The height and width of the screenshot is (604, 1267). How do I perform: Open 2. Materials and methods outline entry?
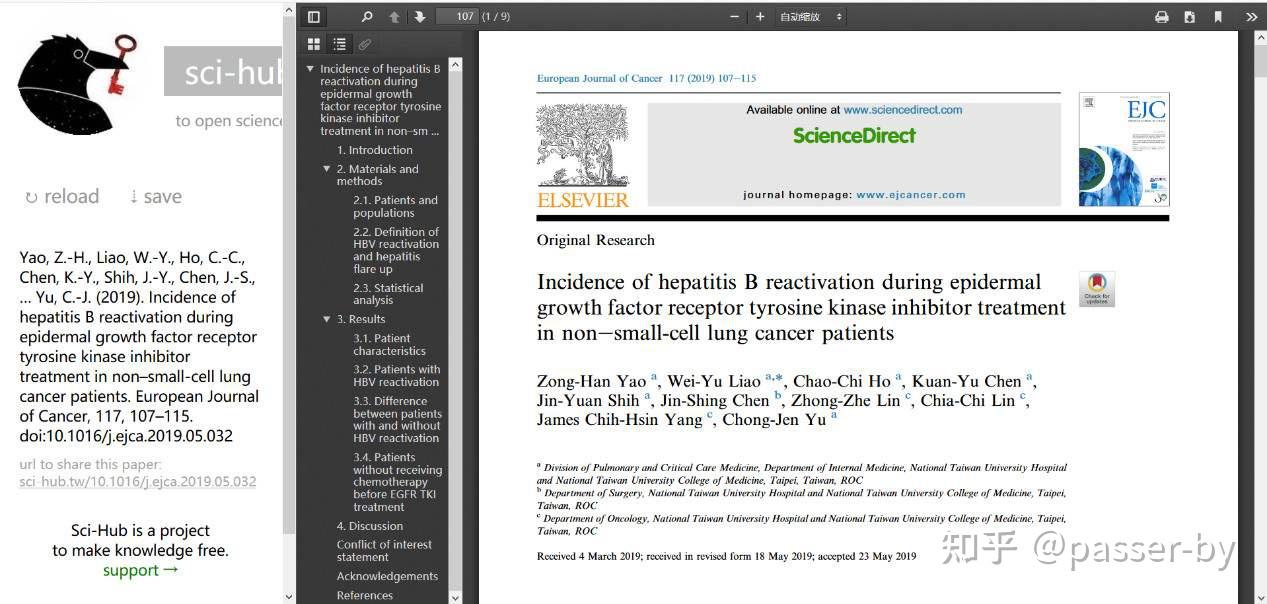coord(378,175)
